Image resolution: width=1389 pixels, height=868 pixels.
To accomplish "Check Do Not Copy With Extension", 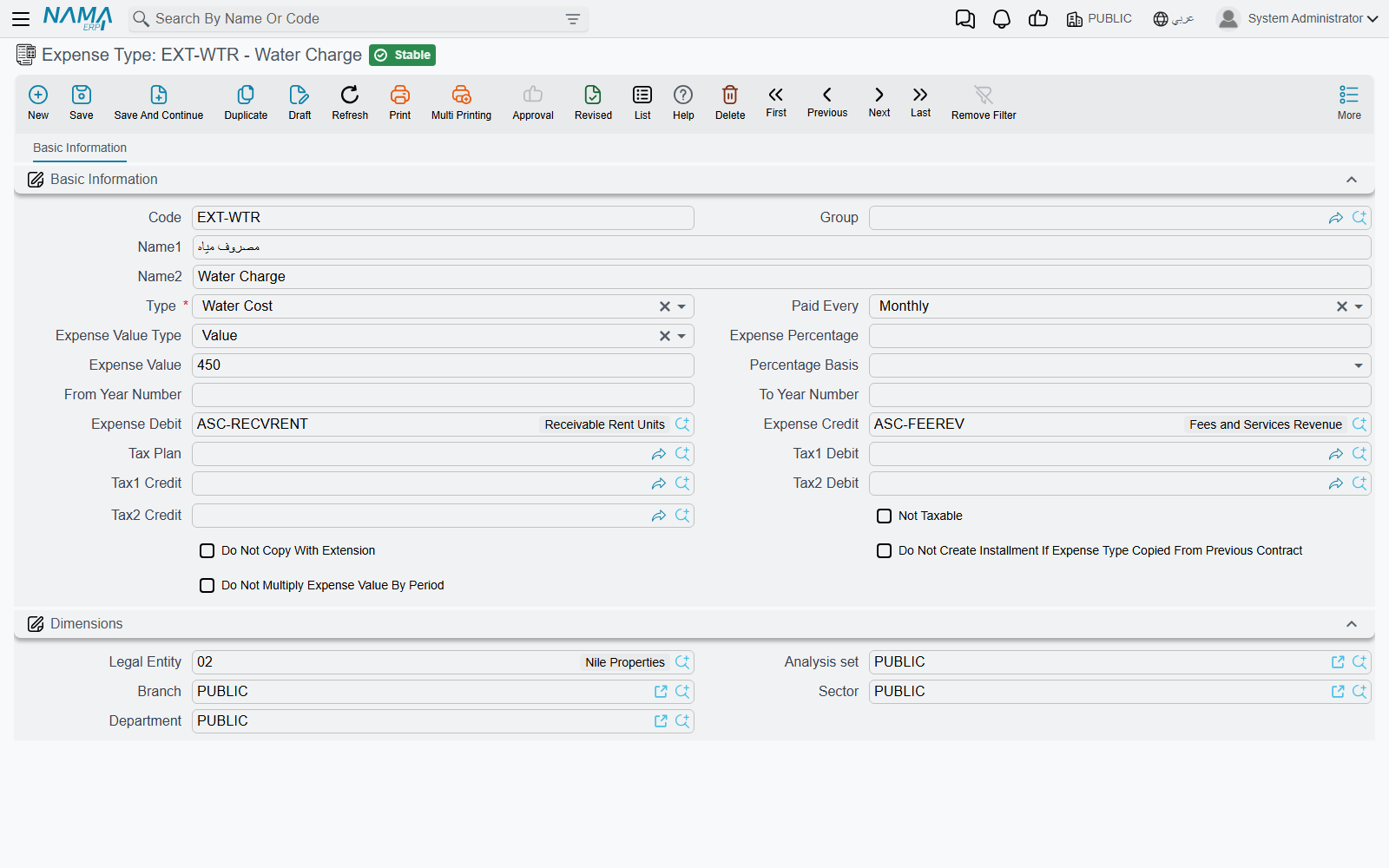I will tap(207, 550).
